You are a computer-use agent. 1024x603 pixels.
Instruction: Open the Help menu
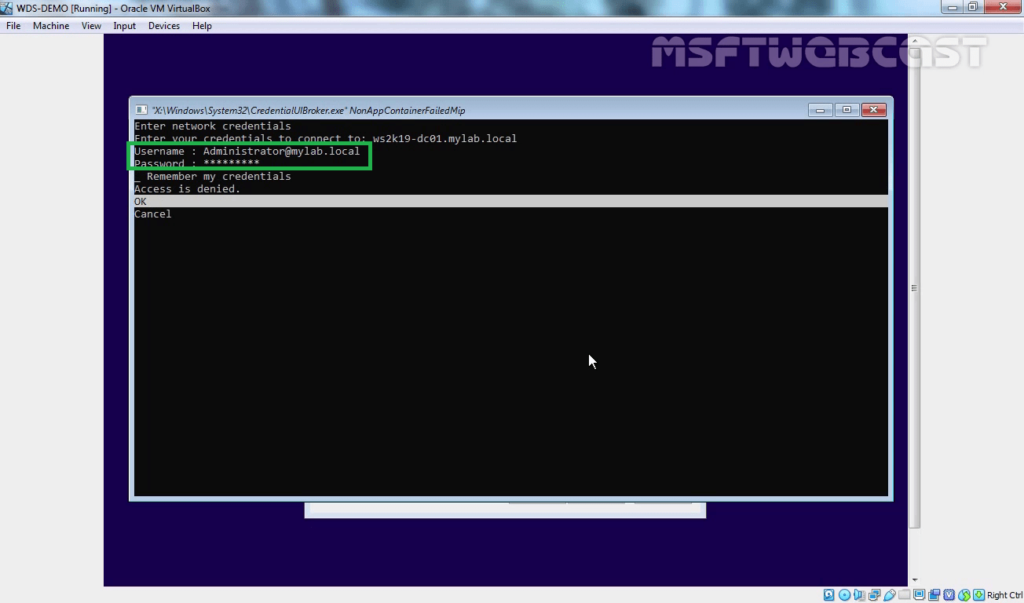[x=202, y=25]
